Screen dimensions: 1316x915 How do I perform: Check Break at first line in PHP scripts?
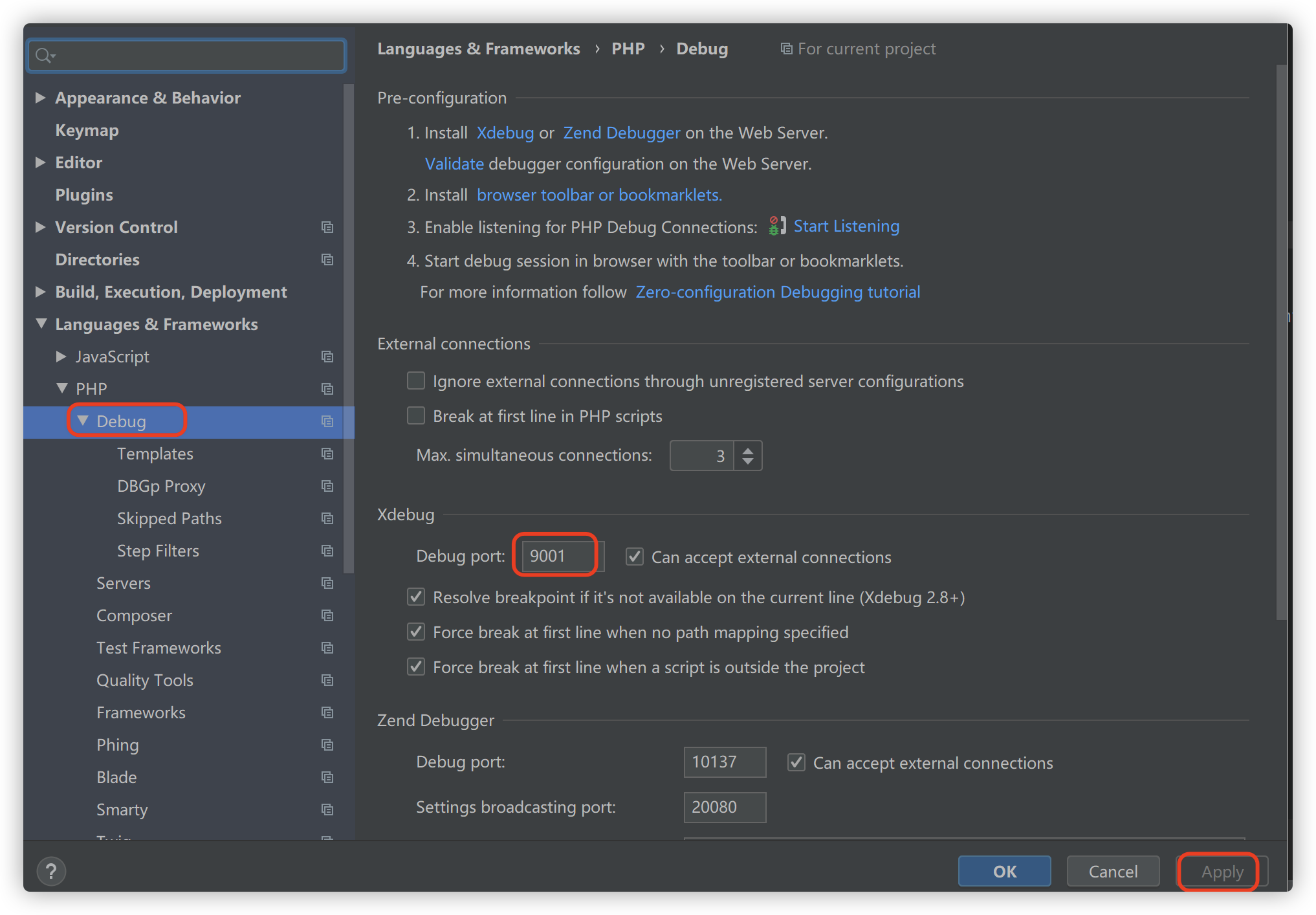pos(415,415)
